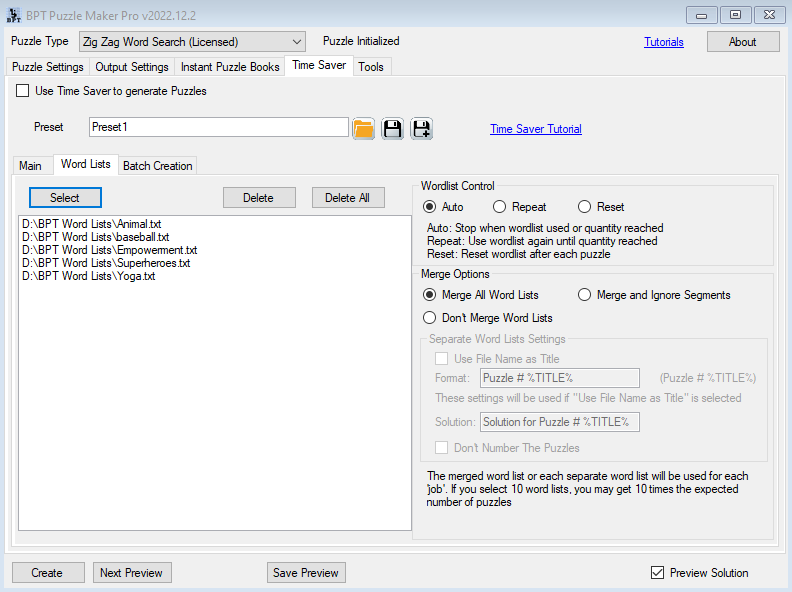
Task: Switch to the Instant Puzzle Books tab
Action: pos(230,67)
